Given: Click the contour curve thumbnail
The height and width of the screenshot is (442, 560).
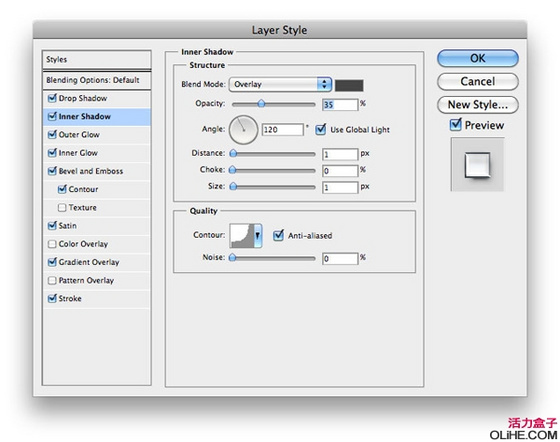Looking at the screenshot, I should click(x=241, y=235).
